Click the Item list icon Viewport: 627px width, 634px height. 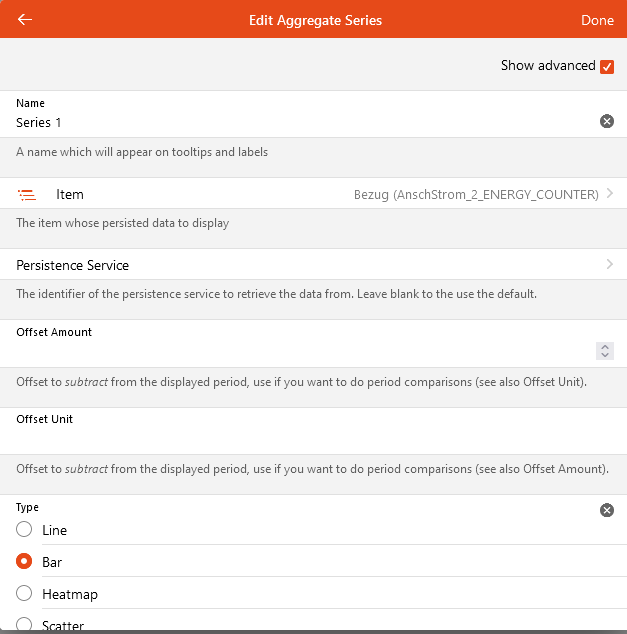[27, 194]
